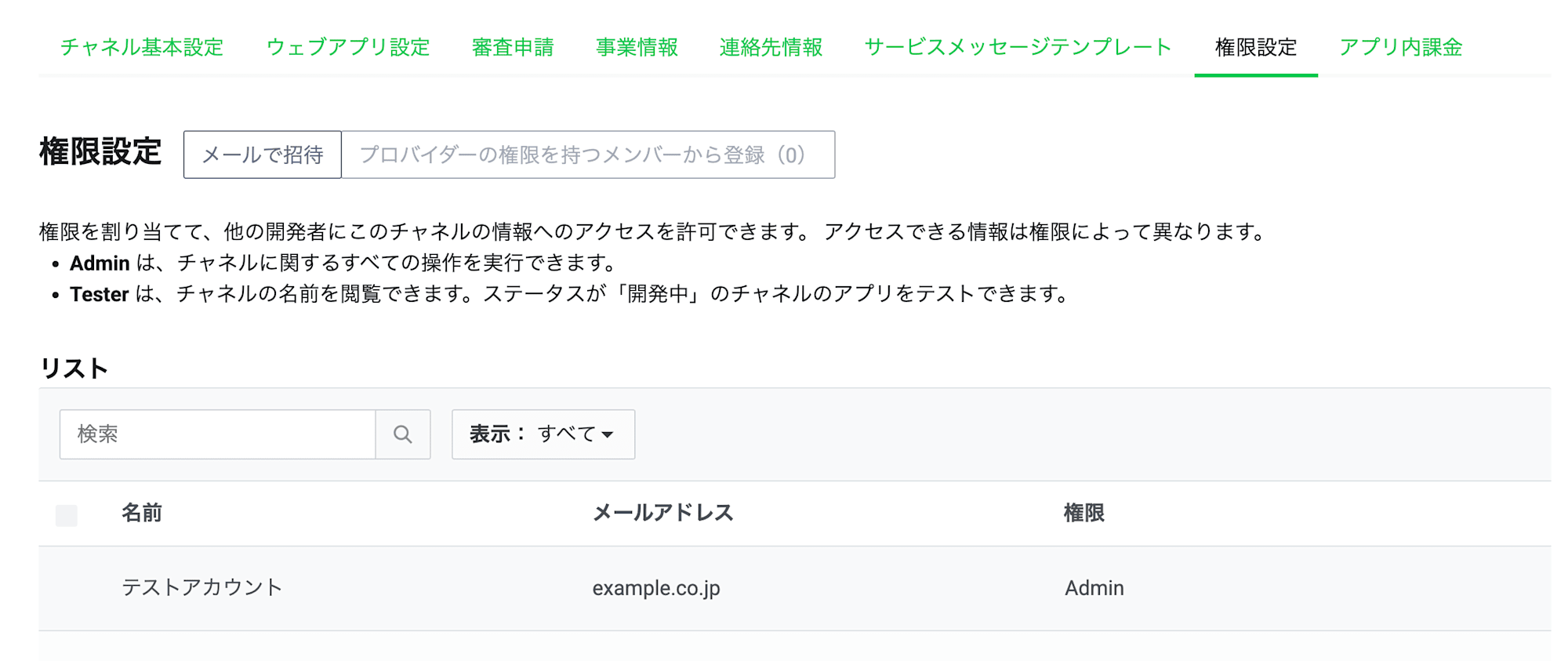Switch to the チャネル基本設定 tab
The height and width of the screenshot is (661, 1568).
(x=142, y=47)
